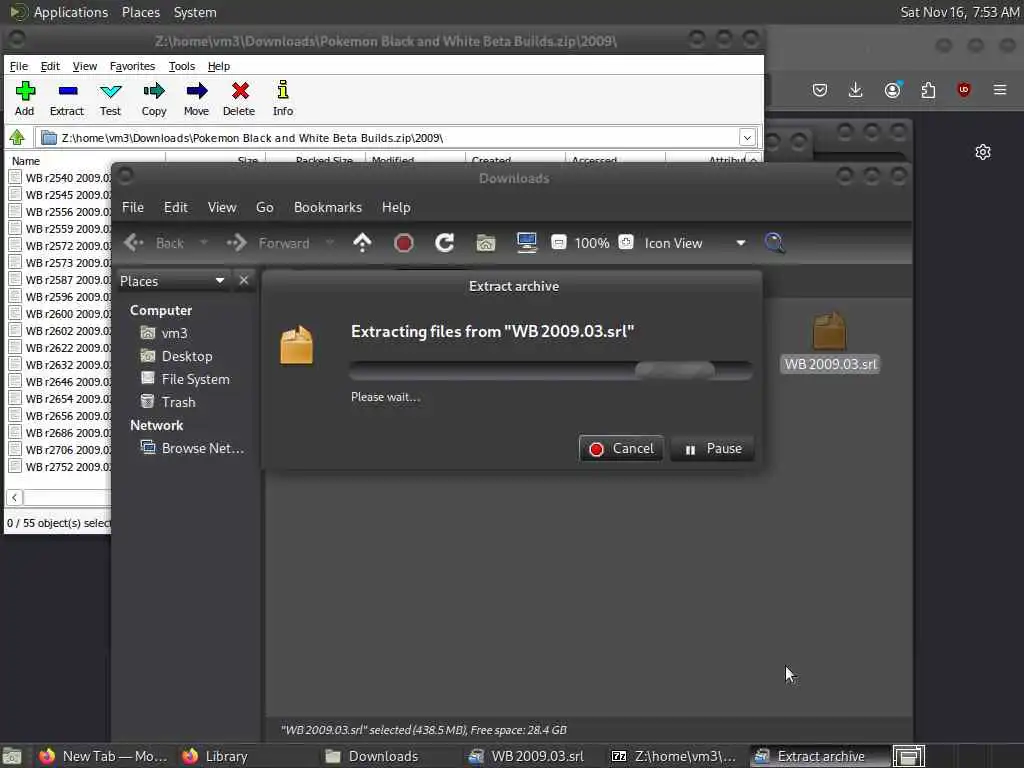The image size is (1024, 768).
Task: Zoom in with the plus icon
Action: tap(626, 242)
